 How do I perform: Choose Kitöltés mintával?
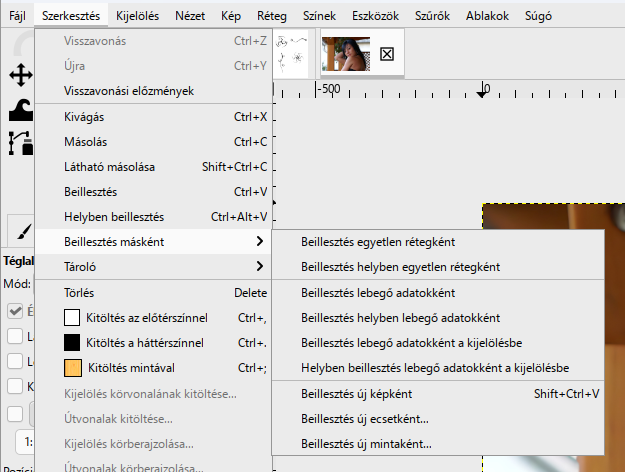tap(153, 368)
